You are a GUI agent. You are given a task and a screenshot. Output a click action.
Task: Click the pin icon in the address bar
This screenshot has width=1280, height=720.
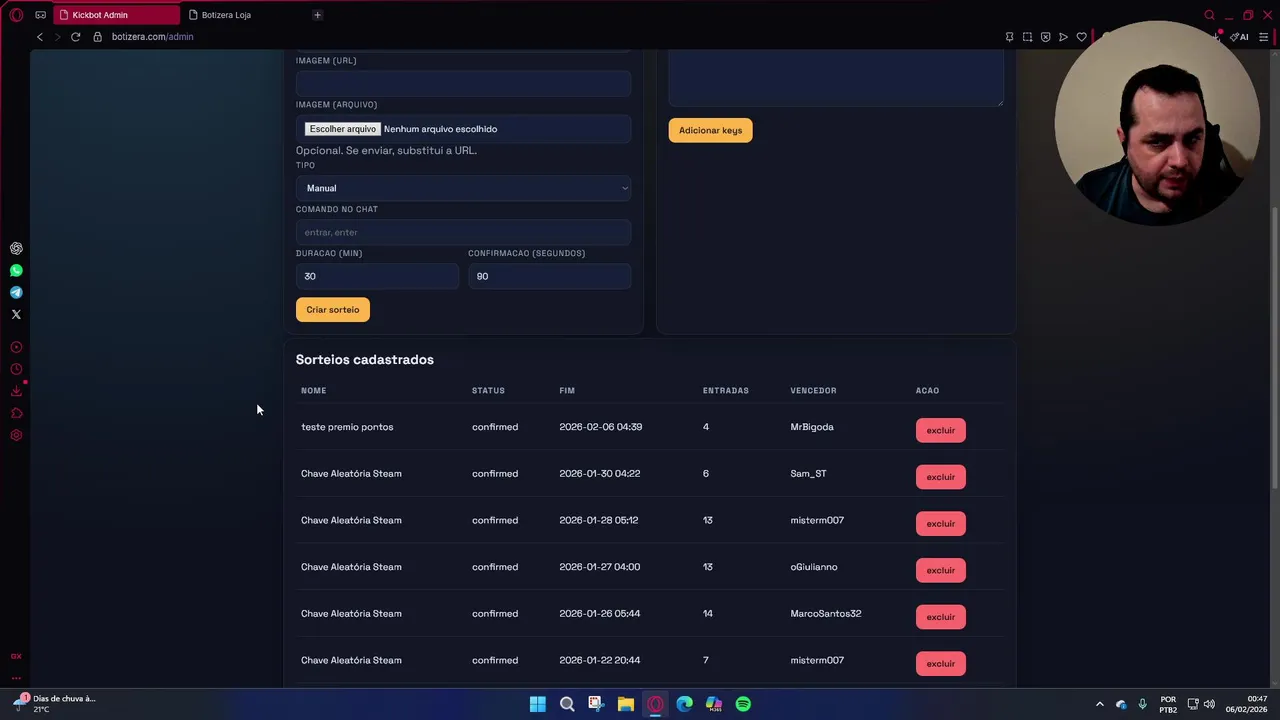tap(1009, 37)
